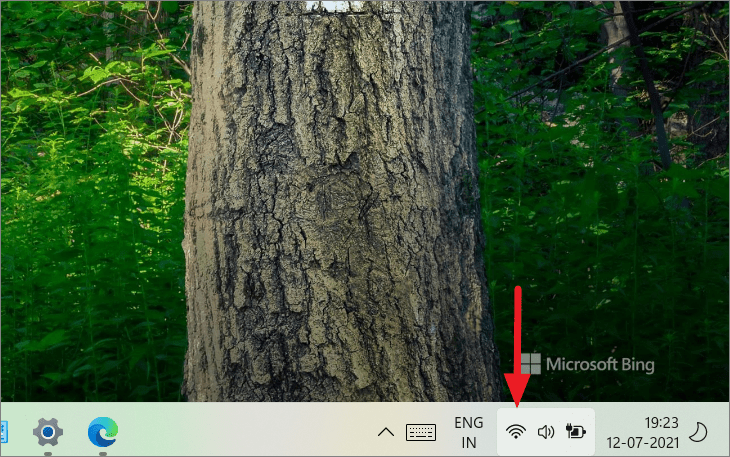Screen dimensions: 730x457
Task: Click the date 12-07-2021
Action: [642, 443]
